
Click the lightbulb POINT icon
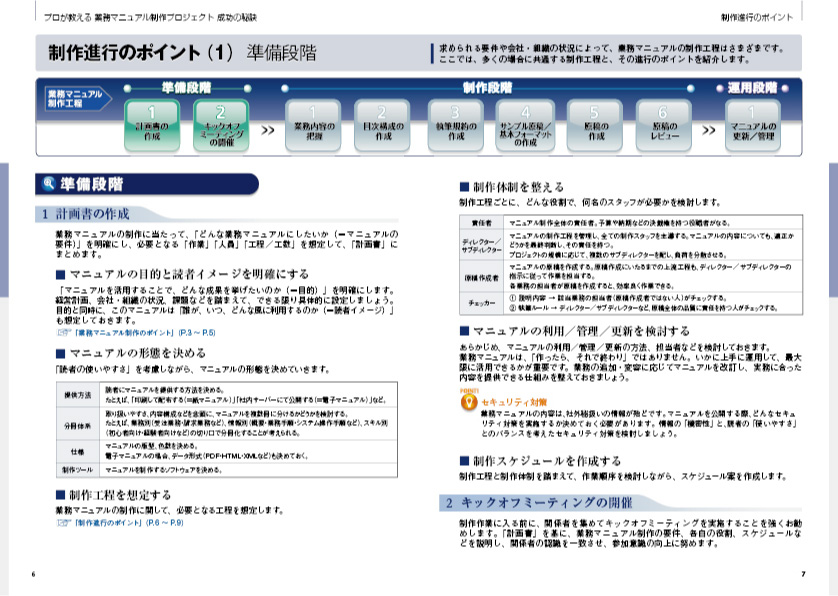click(x=469, y=399)
